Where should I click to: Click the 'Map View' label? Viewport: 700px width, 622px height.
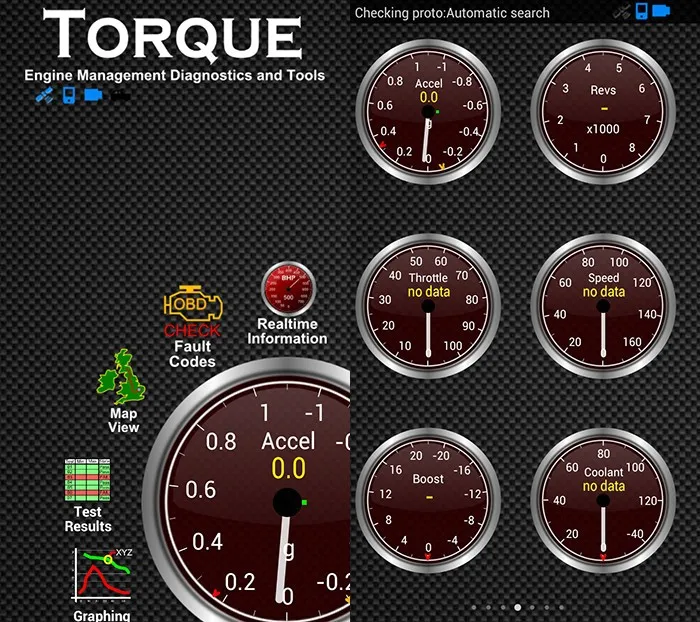click(124, 420)
